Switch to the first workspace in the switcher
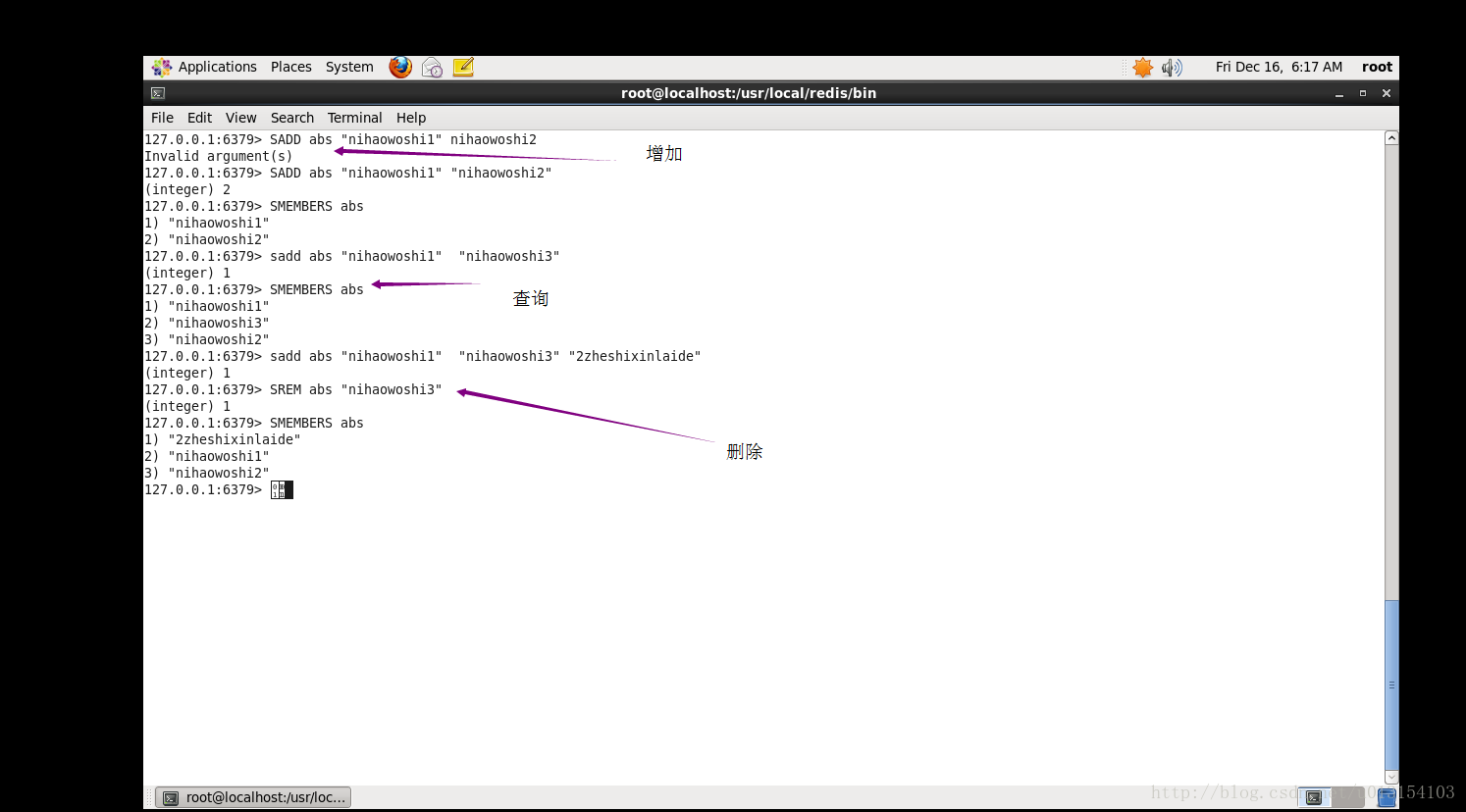Image resolution: width=1466 pixels, height=812 pixels. pyautogui.click(x=1314, y=797)
